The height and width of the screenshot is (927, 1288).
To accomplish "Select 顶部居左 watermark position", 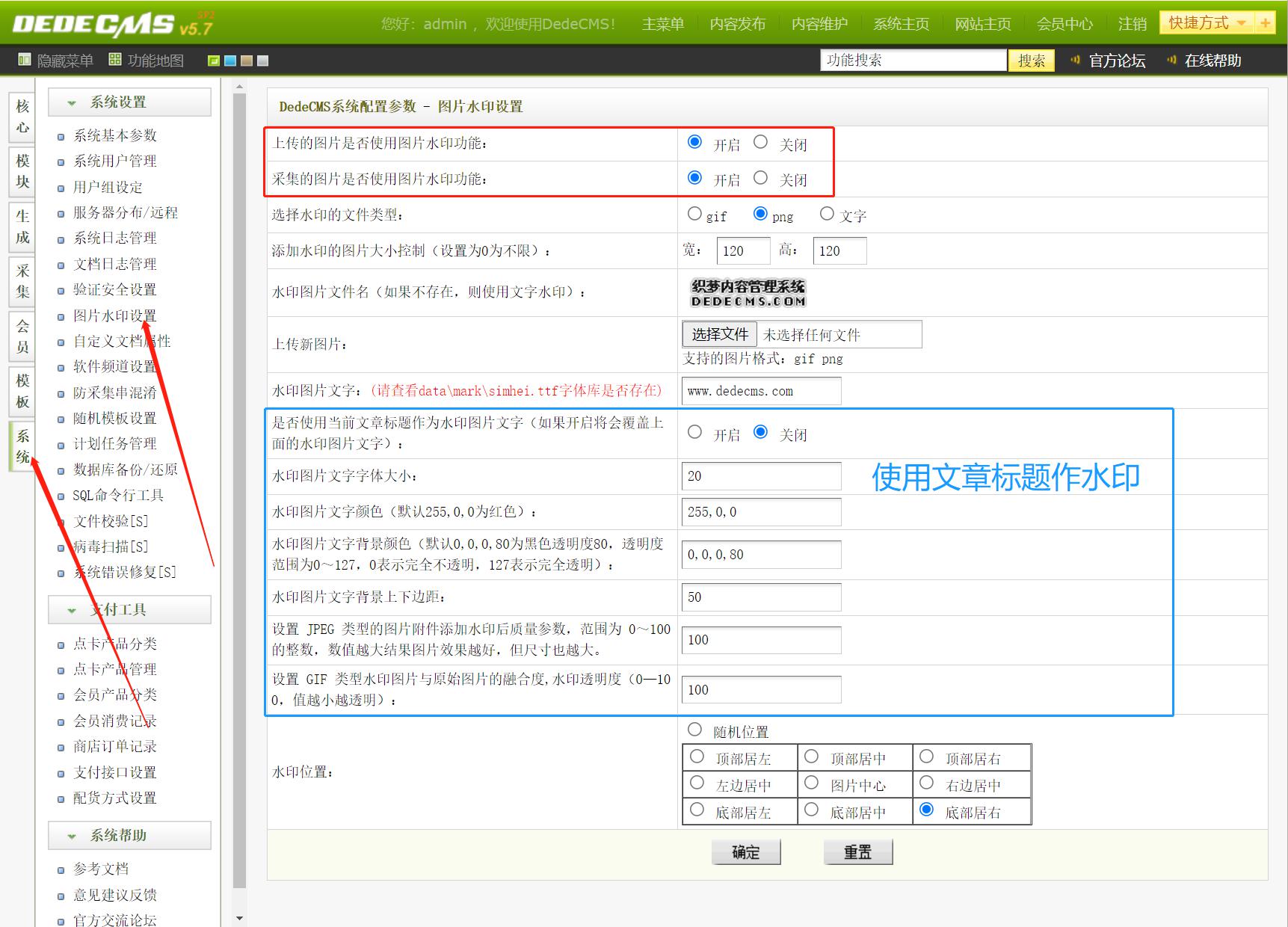I will click(x=697, y=757).
